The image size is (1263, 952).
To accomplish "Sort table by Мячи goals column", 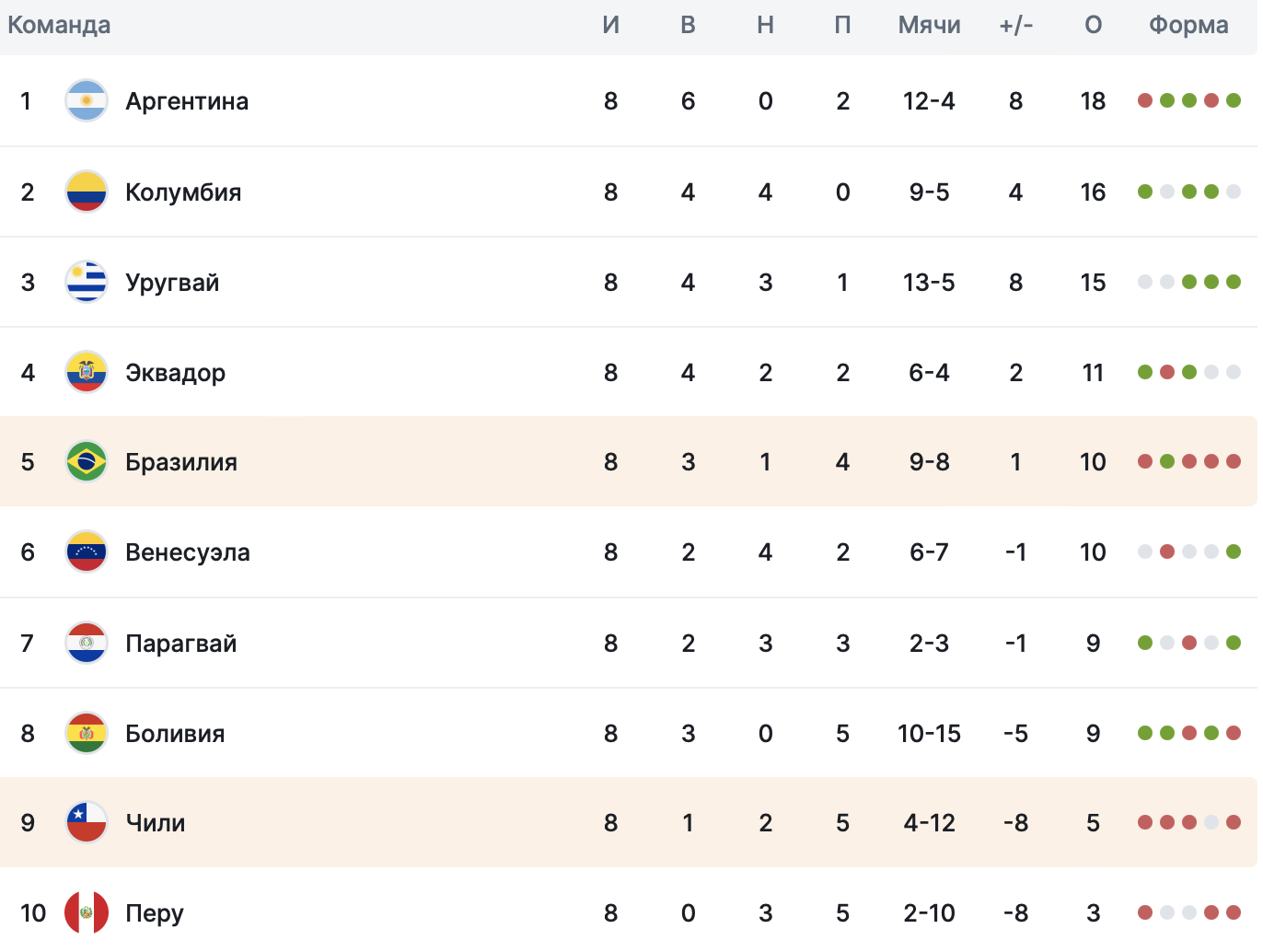I will tap(929, 25).
